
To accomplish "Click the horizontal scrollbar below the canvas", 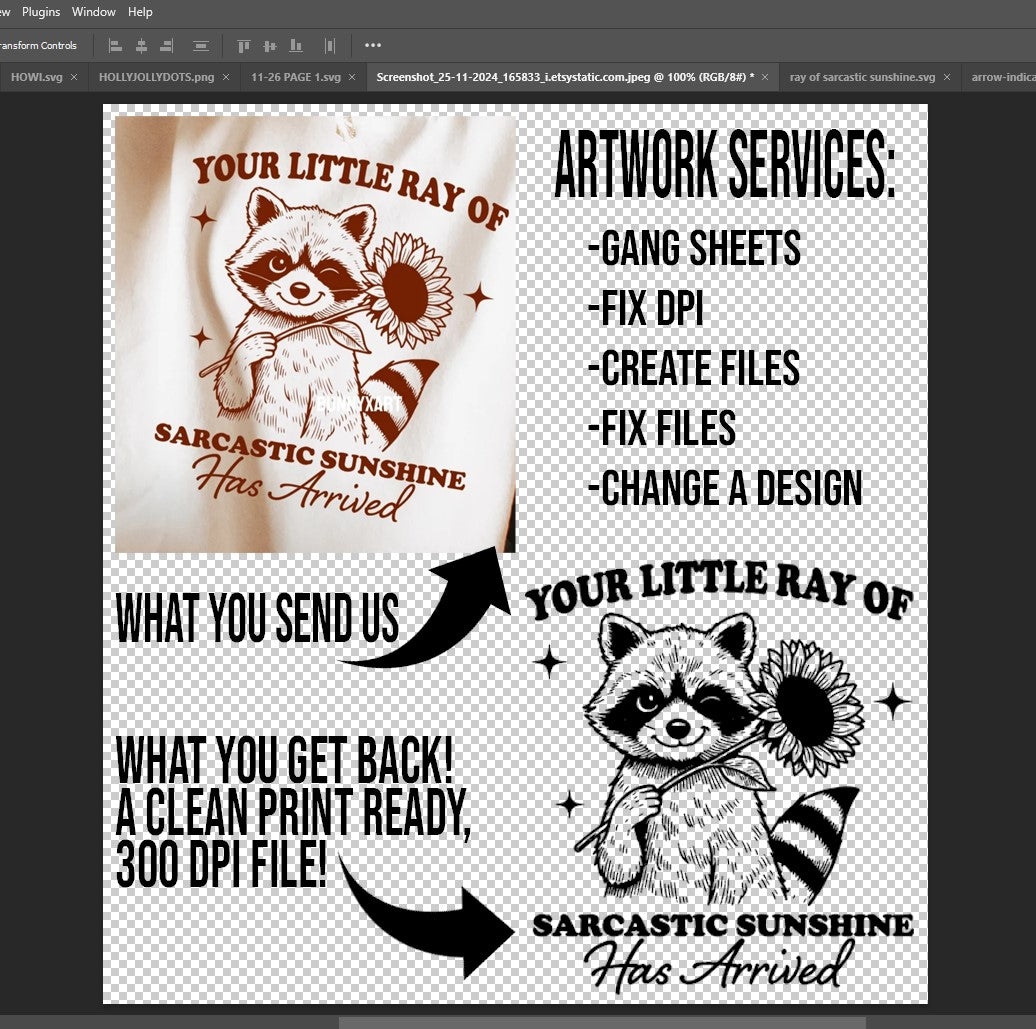I will [602, 1022].
